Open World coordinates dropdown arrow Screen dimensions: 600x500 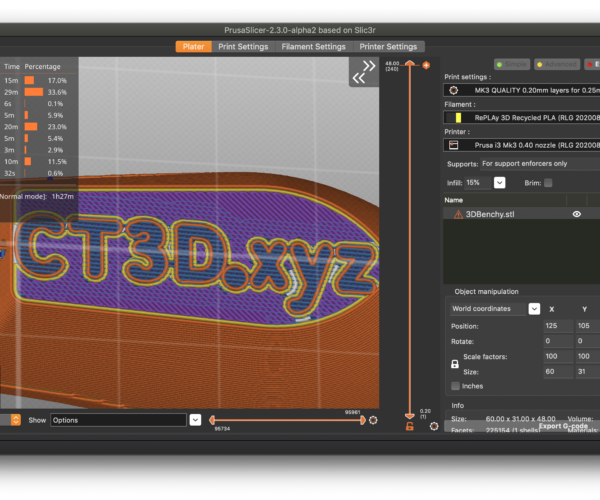[534, 309]
